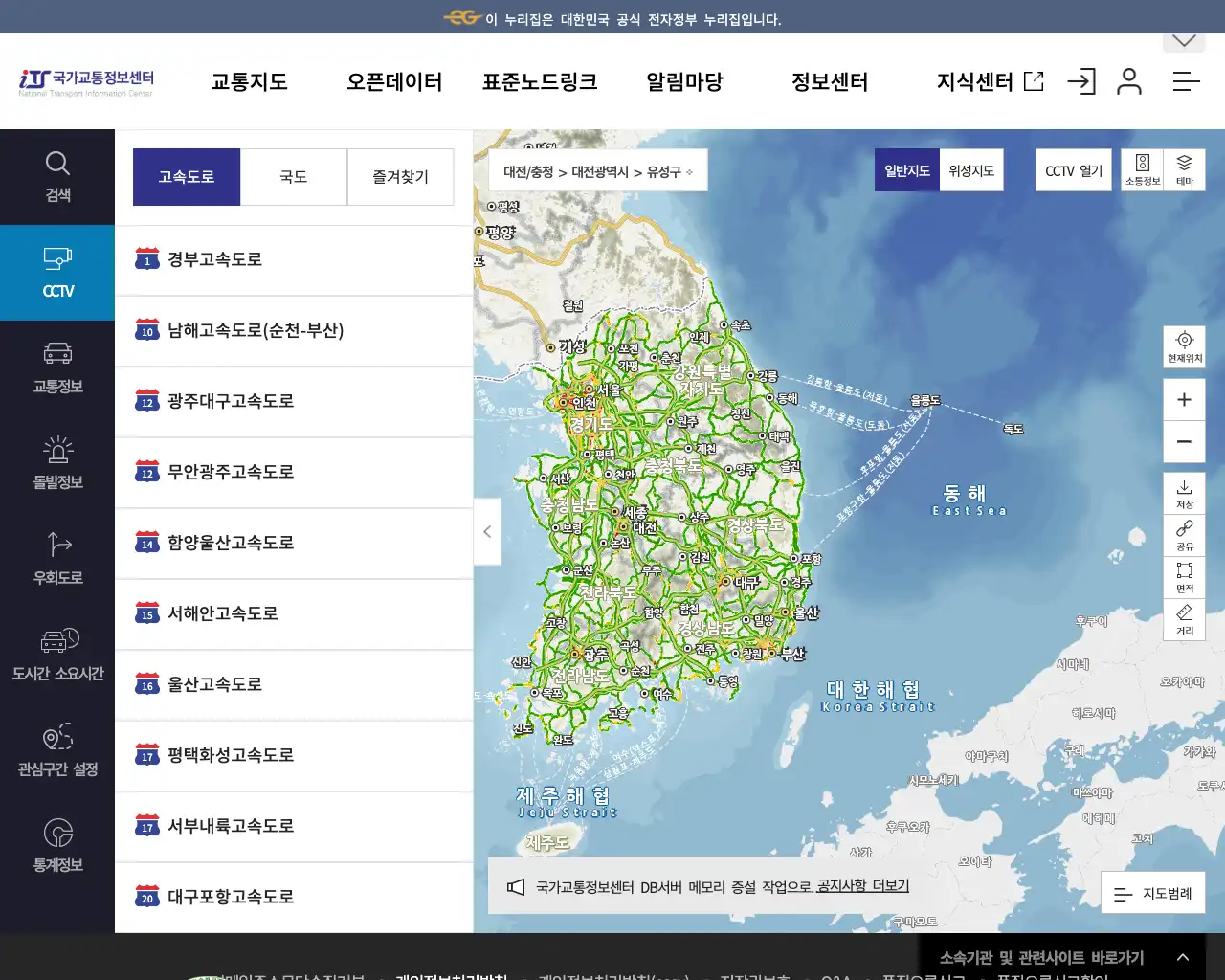Switch to the 국도 tab
Screen dimensions: 1225x980
[293, 176]
